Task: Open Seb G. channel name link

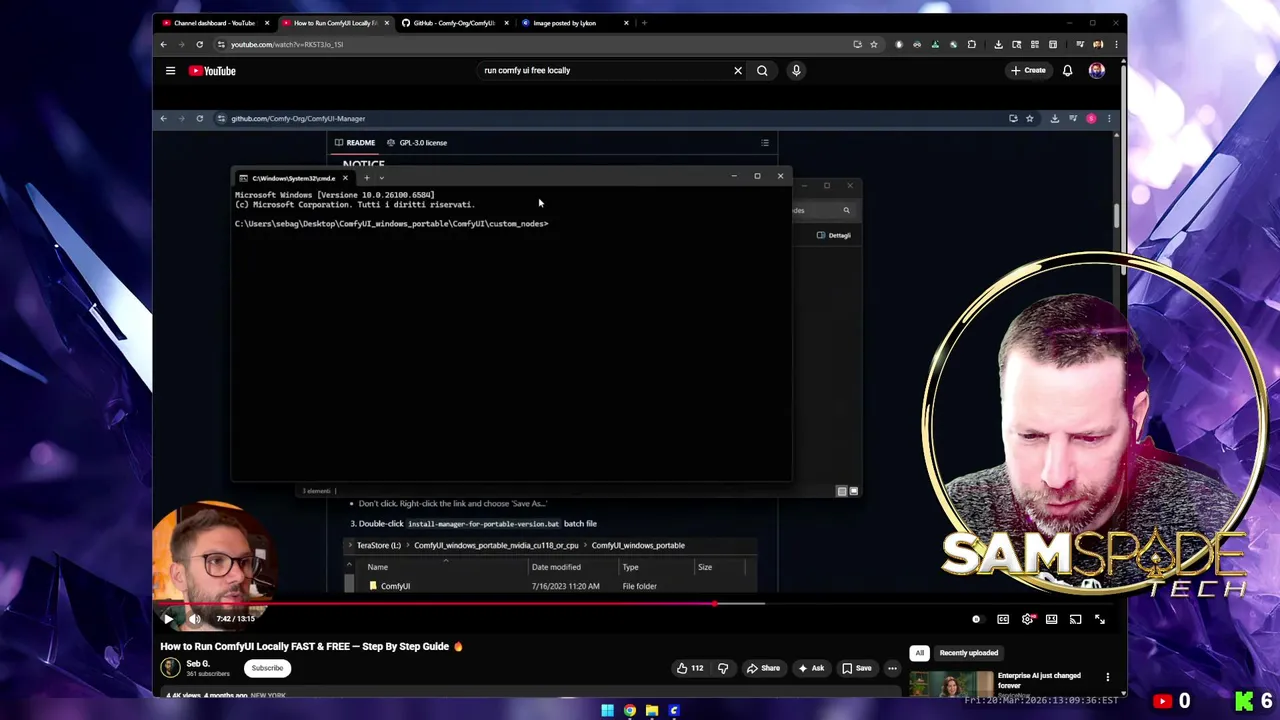Action: 198,664
